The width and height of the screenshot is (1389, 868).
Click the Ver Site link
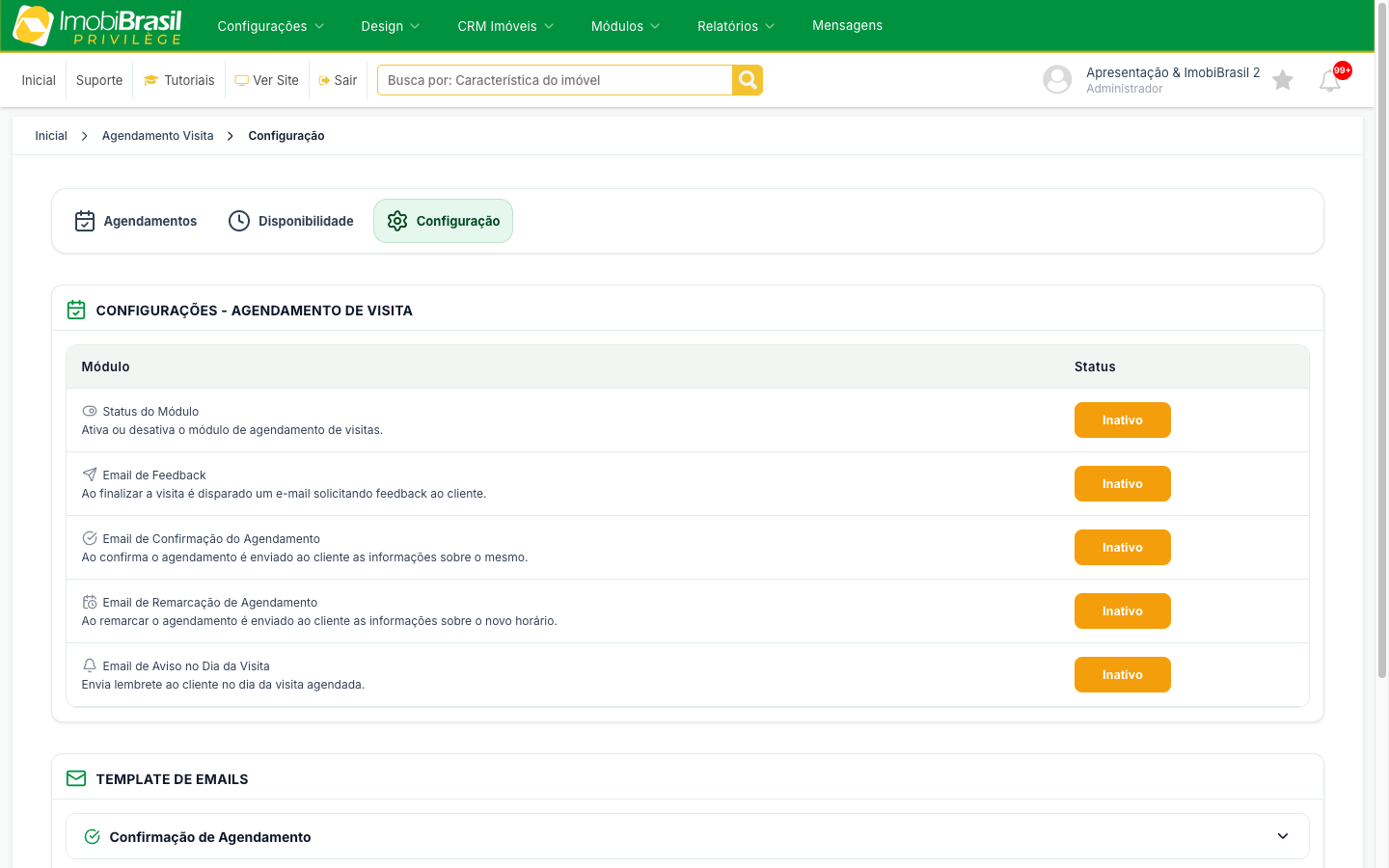(x=267, y=80)
